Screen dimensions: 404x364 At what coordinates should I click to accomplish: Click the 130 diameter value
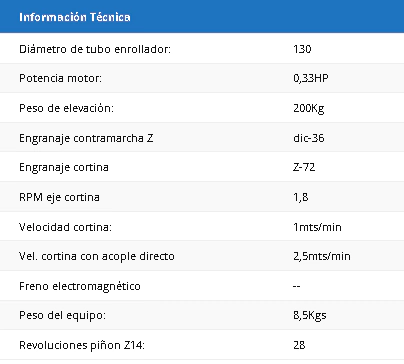pyautogui.click(x=302, y=49)
